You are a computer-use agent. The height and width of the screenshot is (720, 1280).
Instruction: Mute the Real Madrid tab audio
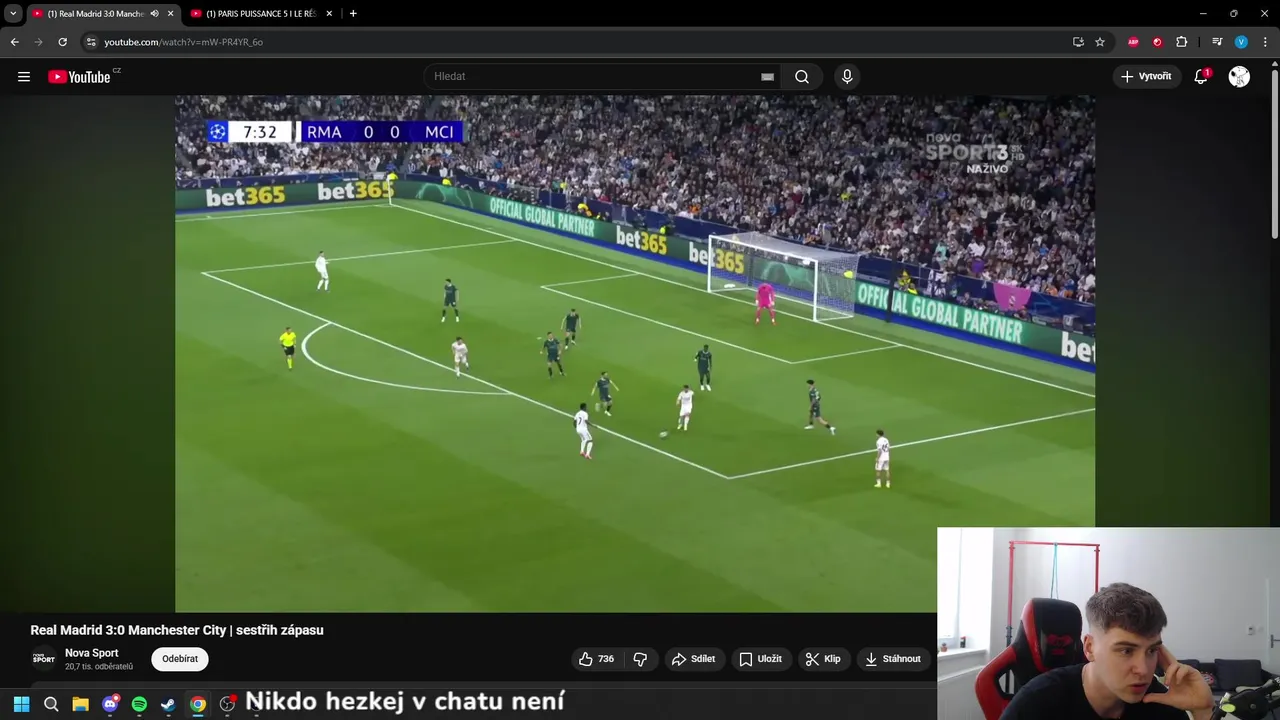pos(154,14)
